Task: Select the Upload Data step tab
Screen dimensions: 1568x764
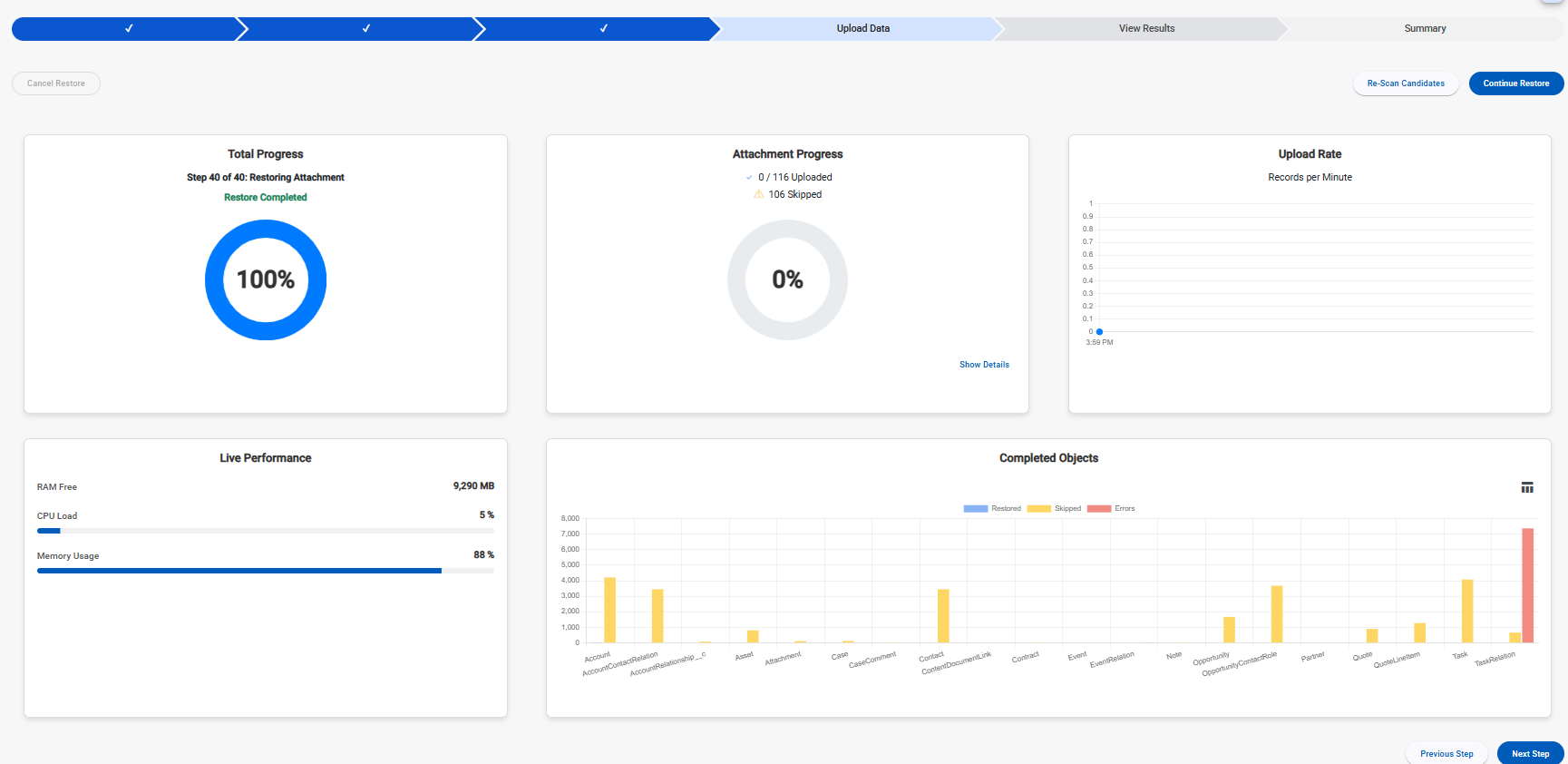Action: click(x=862, y=29)
